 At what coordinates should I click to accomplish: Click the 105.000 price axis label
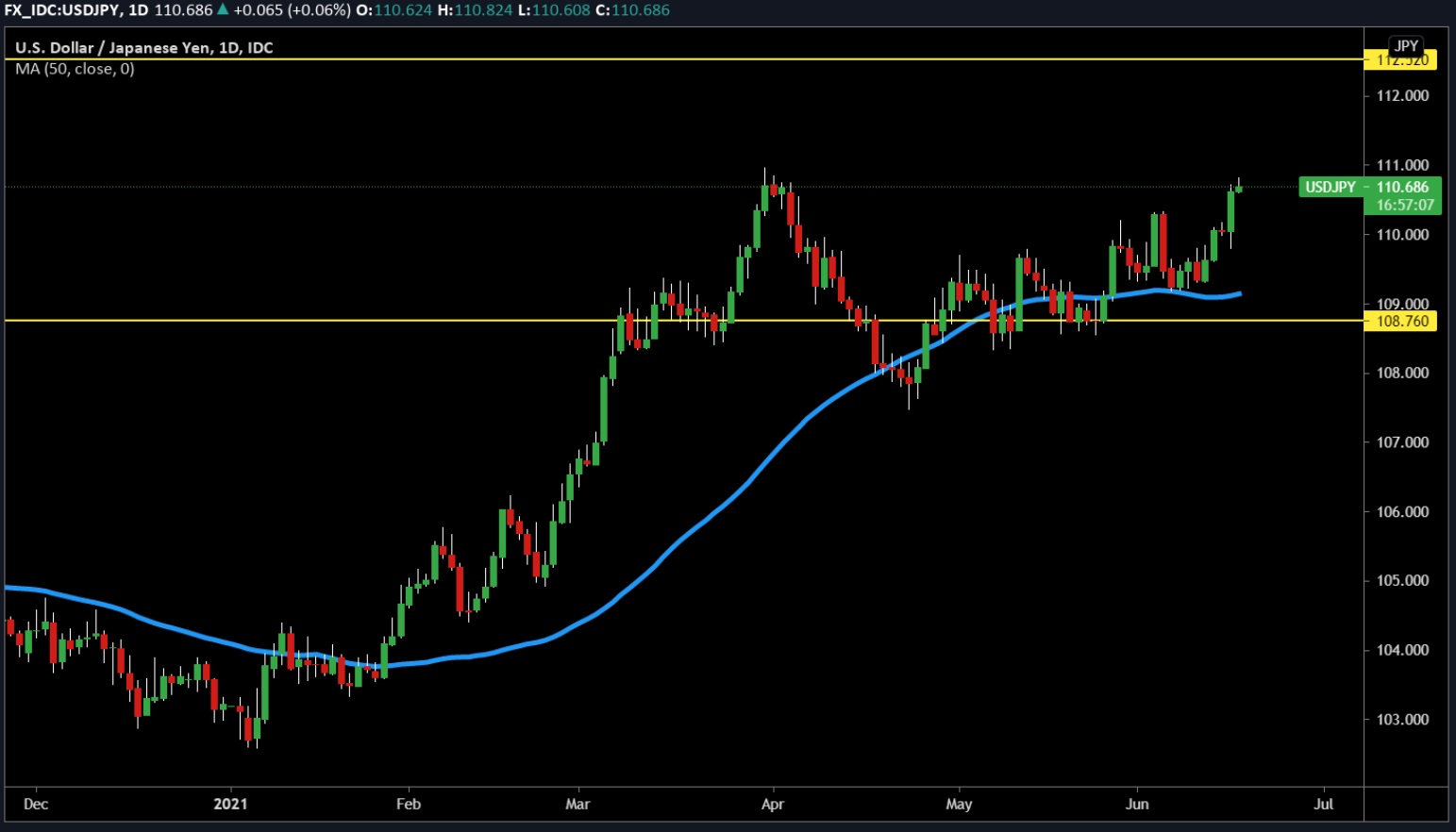[1402, 580]
